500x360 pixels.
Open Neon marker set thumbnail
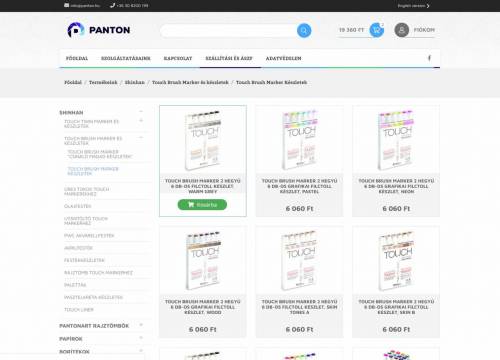(x=396, y=140)
